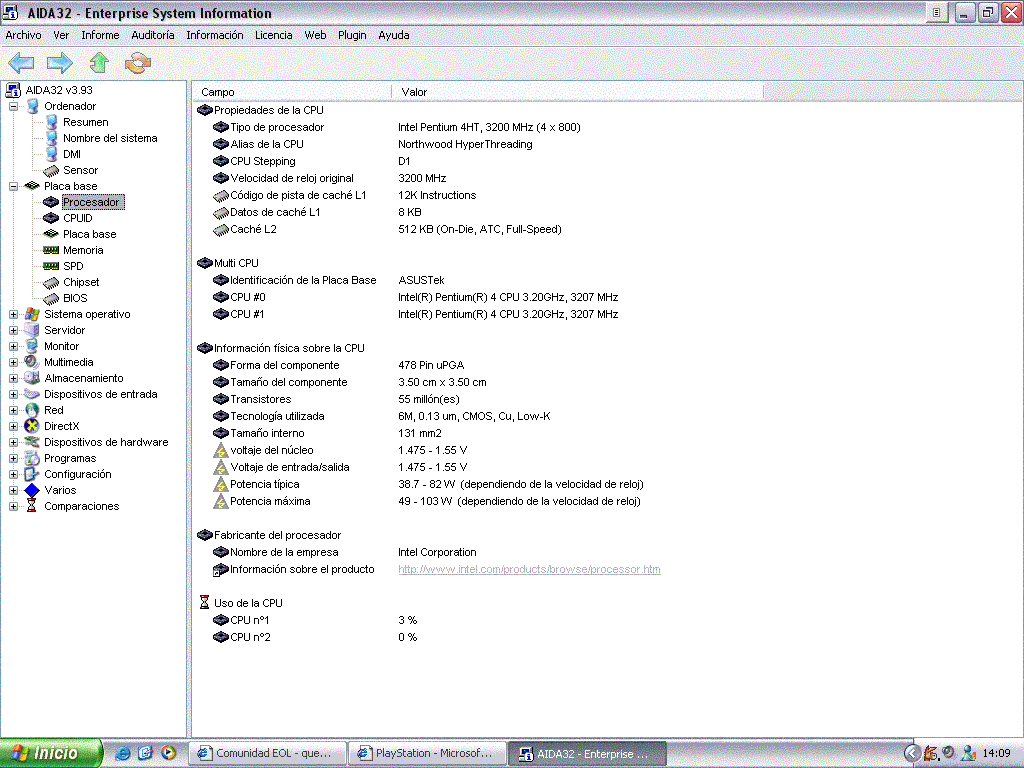Expand the Multimedia tree node

click(13, 362)
